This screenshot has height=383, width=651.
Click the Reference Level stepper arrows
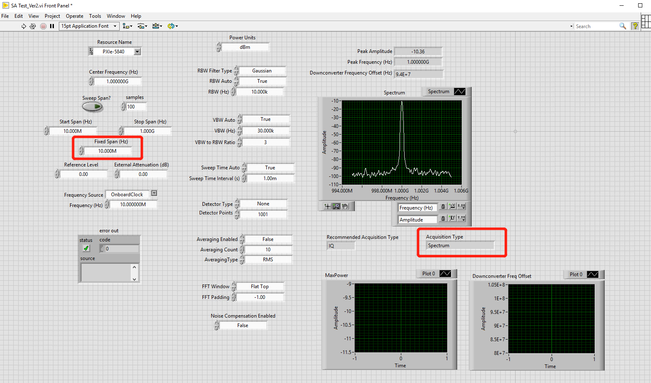click(x=57, y=174)
